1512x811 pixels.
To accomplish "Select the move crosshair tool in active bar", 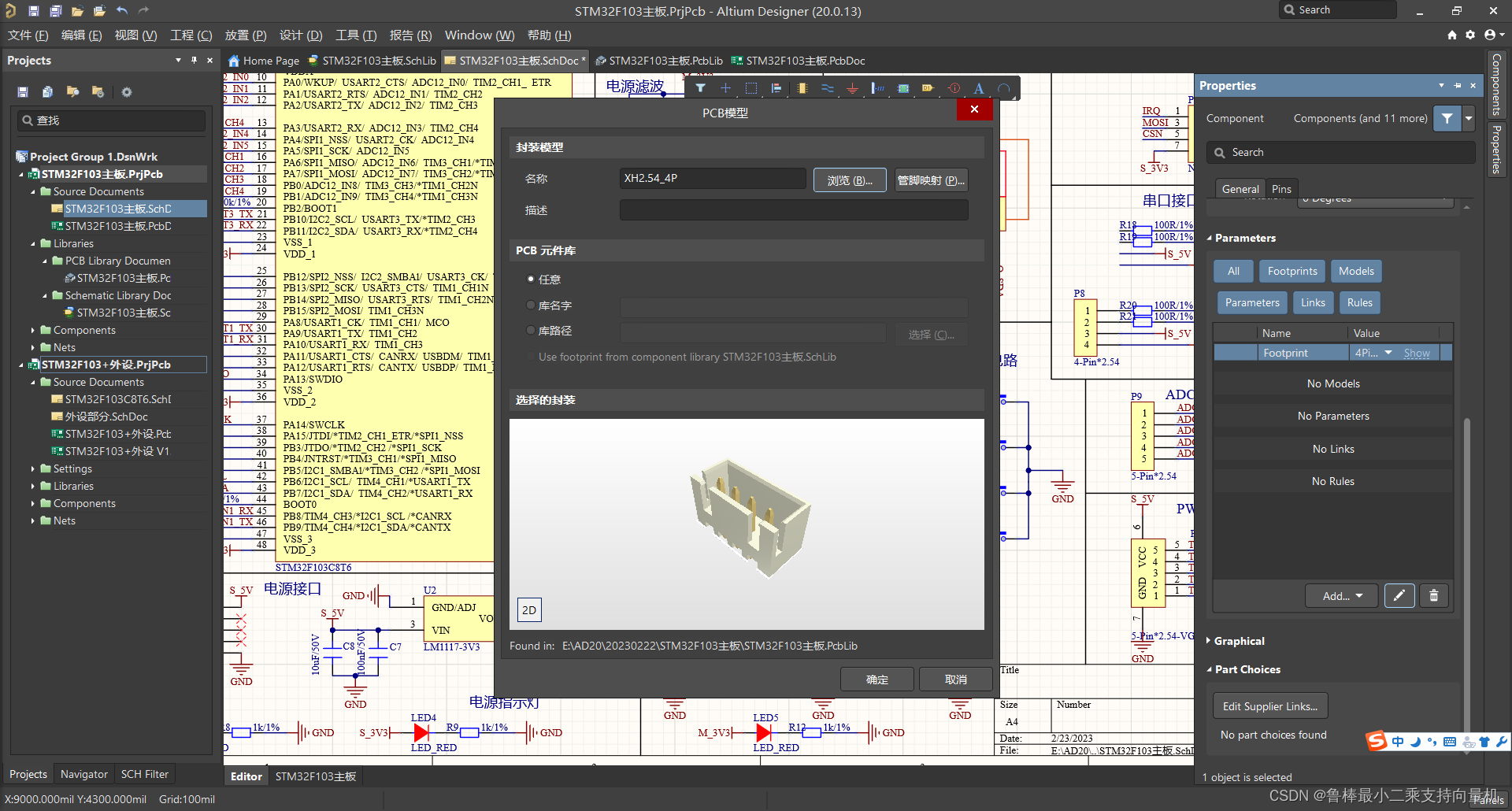I will click(x=725, y=88).
